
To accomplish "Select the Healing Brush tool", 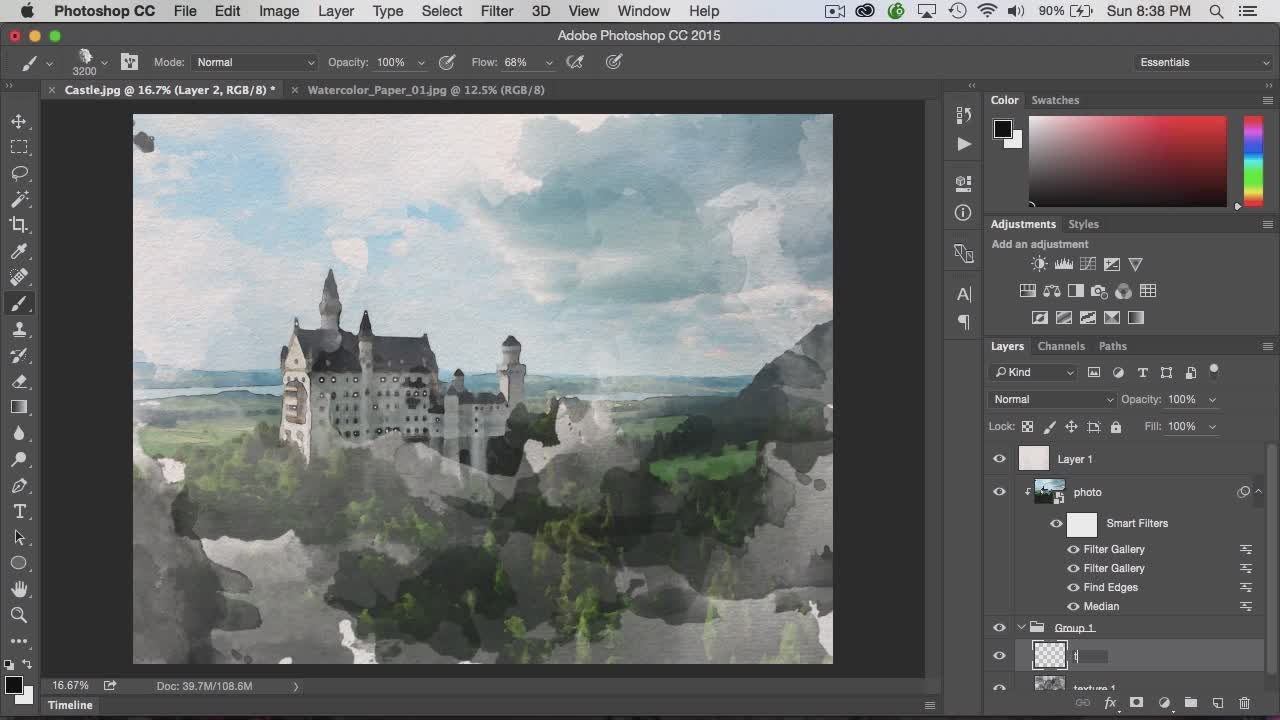I will (x=19, y=277).
